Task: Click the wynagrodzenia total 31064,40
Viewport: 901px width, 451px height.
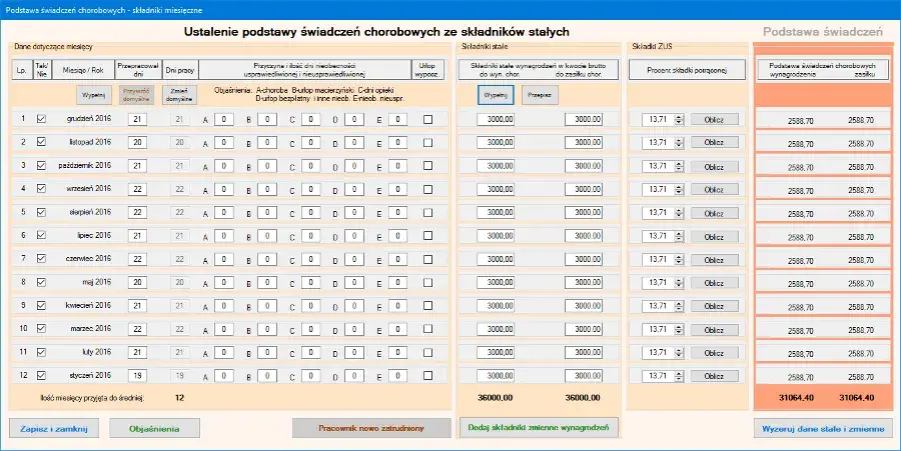Action: coord(796,398)
